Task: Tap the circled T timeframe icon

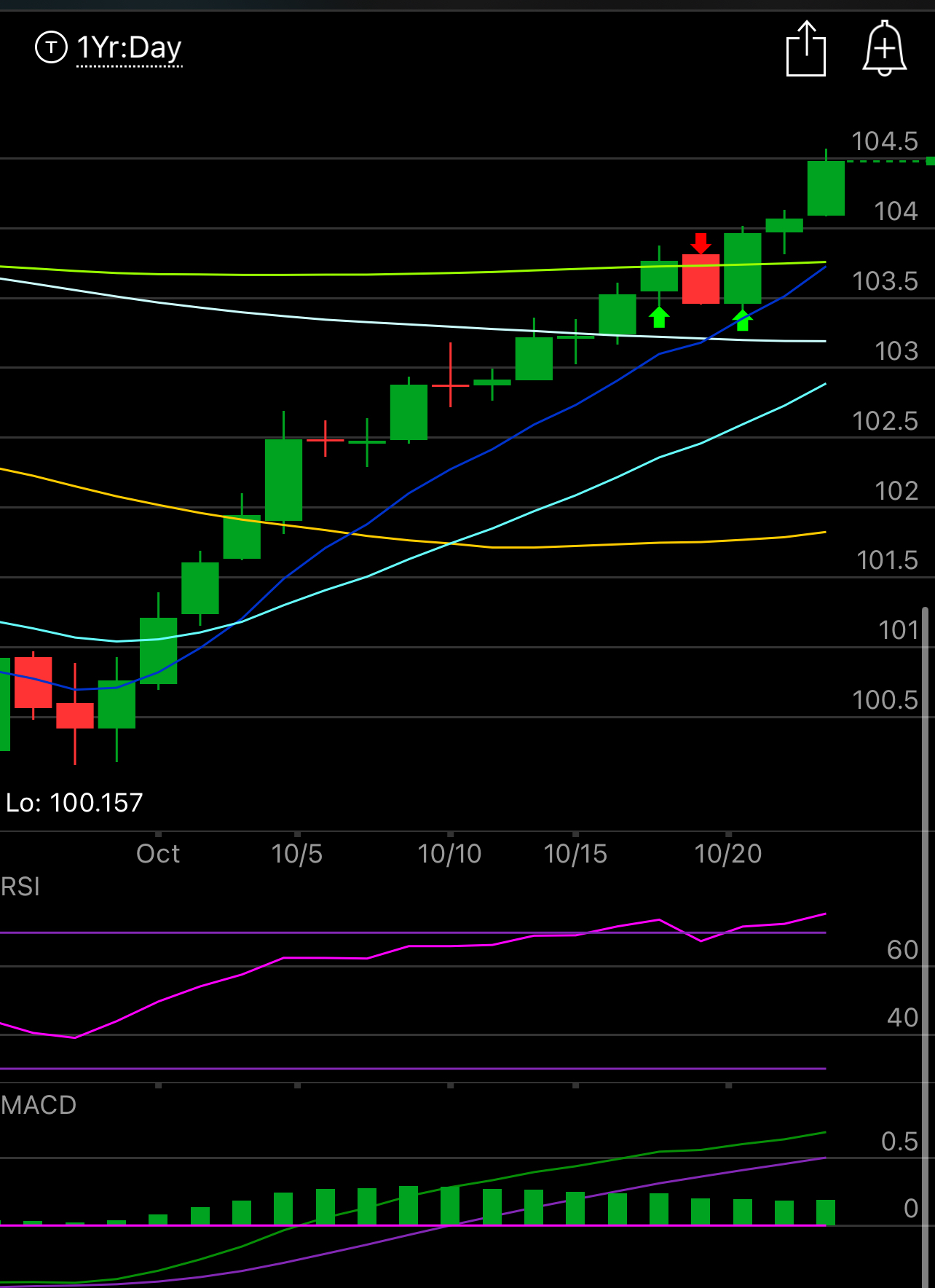Action: 51,47
